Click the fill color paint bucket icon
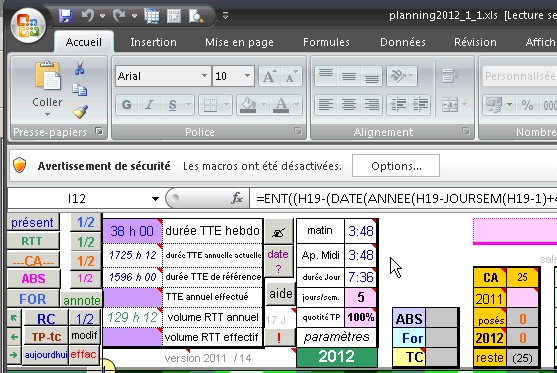This screenshot has height=373, width=557. 248,105
